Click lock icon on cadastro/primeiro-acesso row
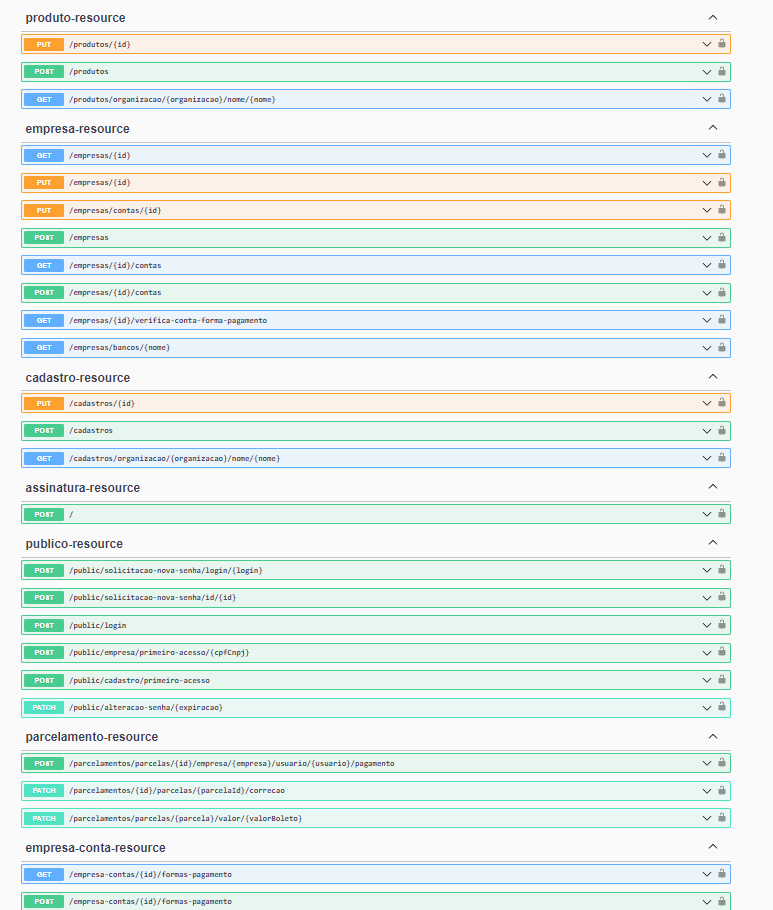 722,680
